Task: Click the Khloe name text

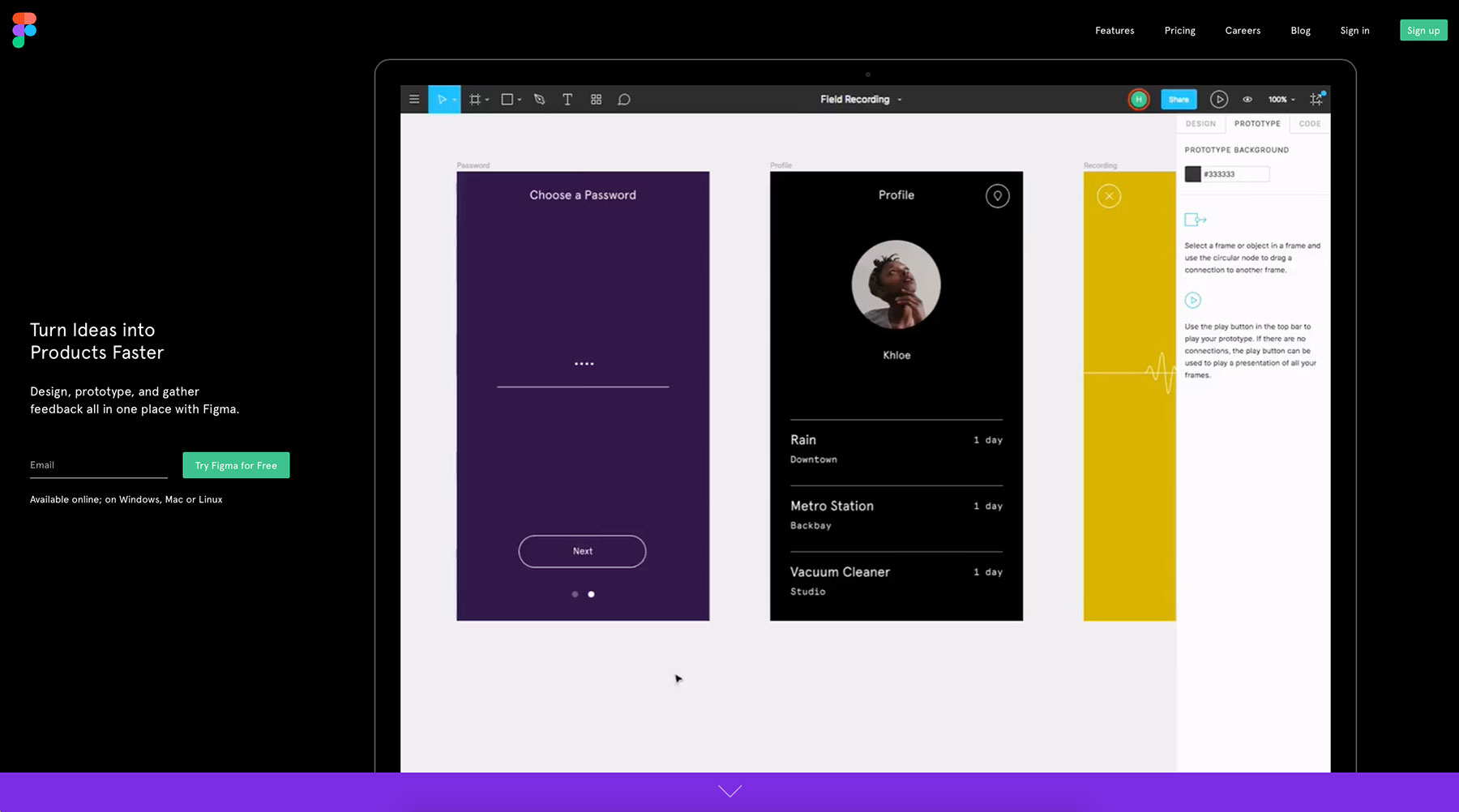Action: 896,355
